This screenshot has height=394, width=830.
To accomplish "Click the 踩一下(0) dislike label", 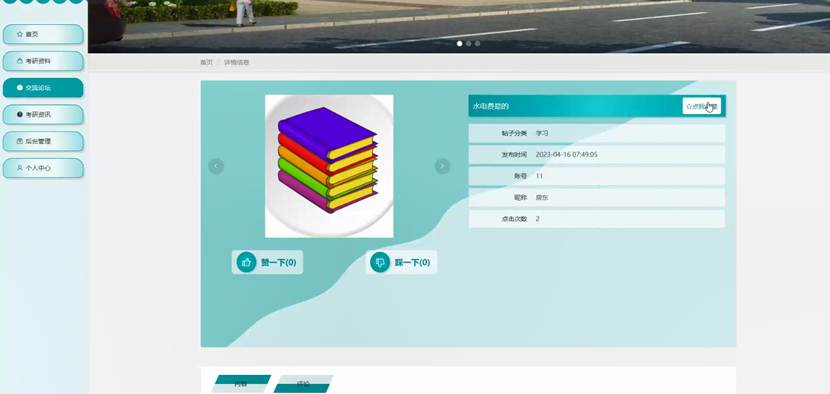I will pyautogui.click(x=412, y=263).
